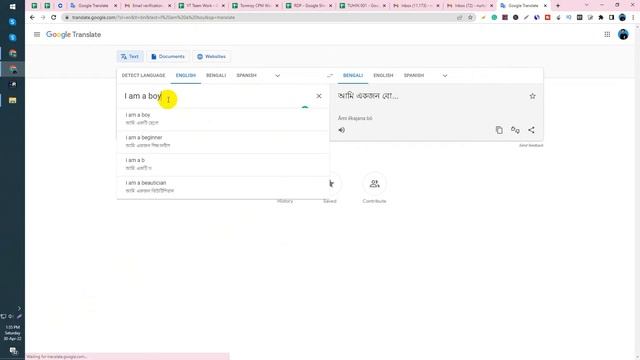The height and width of the screenshot is (360, 640).
Task: Select Bengali as target language
Action: tap(353, 76)
